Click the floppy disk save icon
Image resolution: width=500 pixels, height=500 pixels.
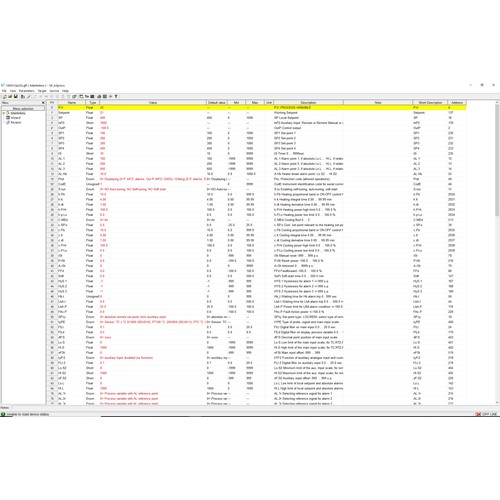16,96
